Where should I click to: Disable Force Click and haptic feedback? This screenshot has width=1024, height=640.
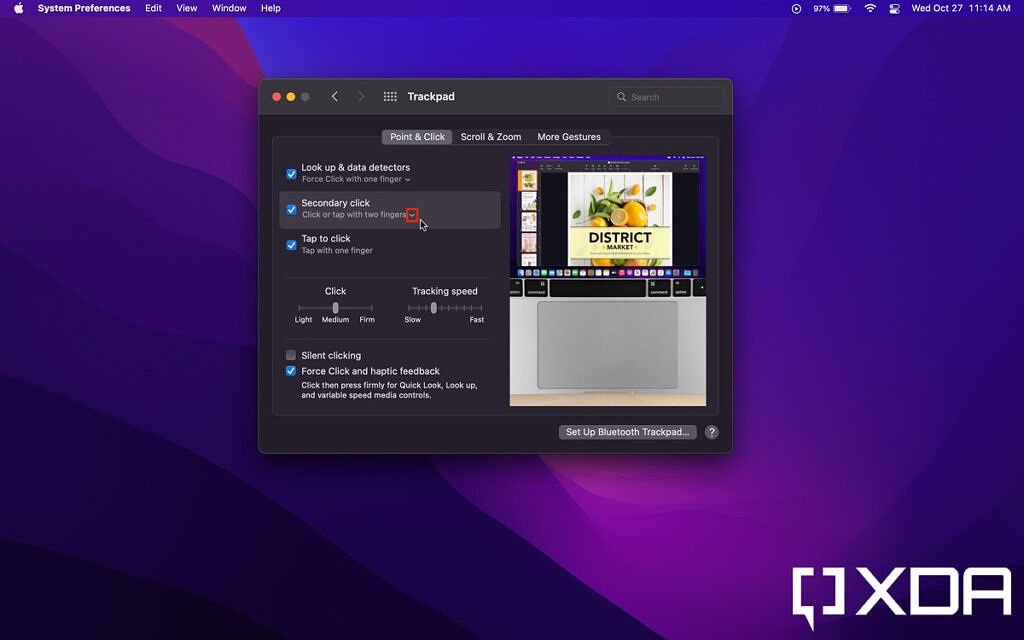tap(291, 371)
